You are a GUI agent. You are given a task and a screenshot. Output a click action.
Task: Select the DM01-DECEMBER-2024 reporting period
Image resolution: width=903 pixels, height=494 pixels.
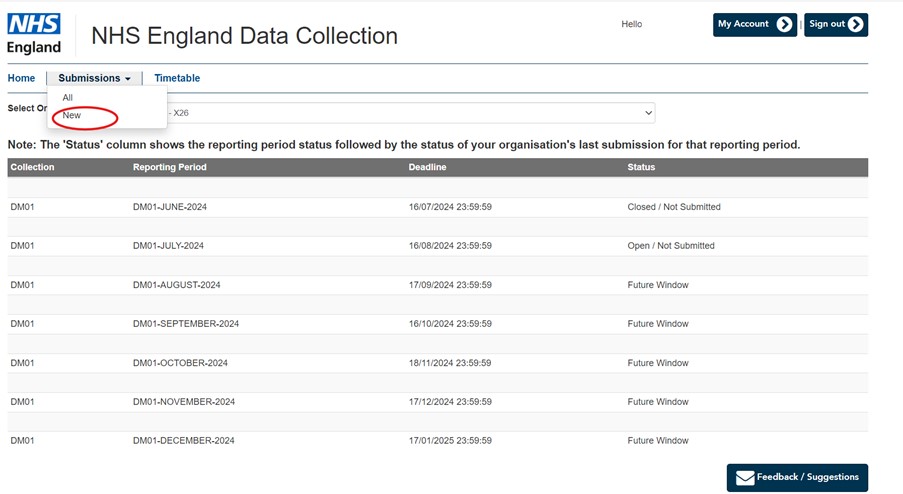tap(184, 440)
